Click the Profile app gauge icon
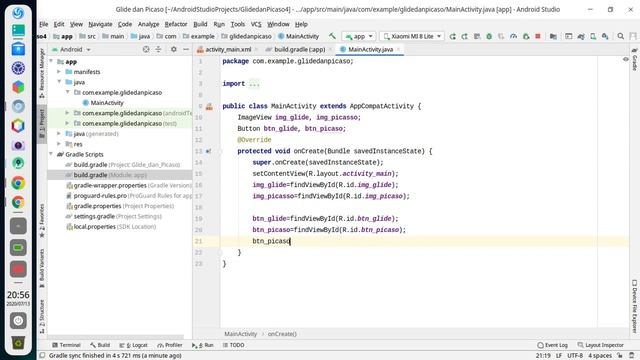The height and width of the screenshot is (360, 640). (x=513, y=36)
